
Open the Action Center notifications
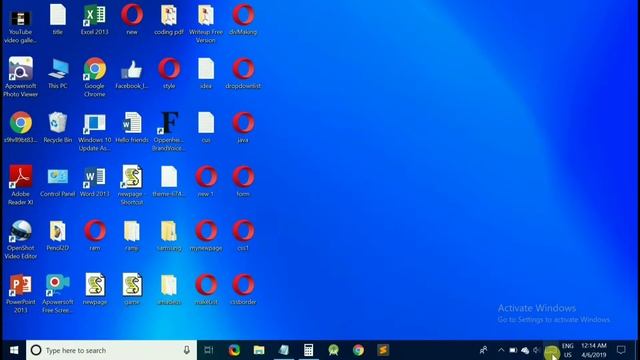point(621,350)
